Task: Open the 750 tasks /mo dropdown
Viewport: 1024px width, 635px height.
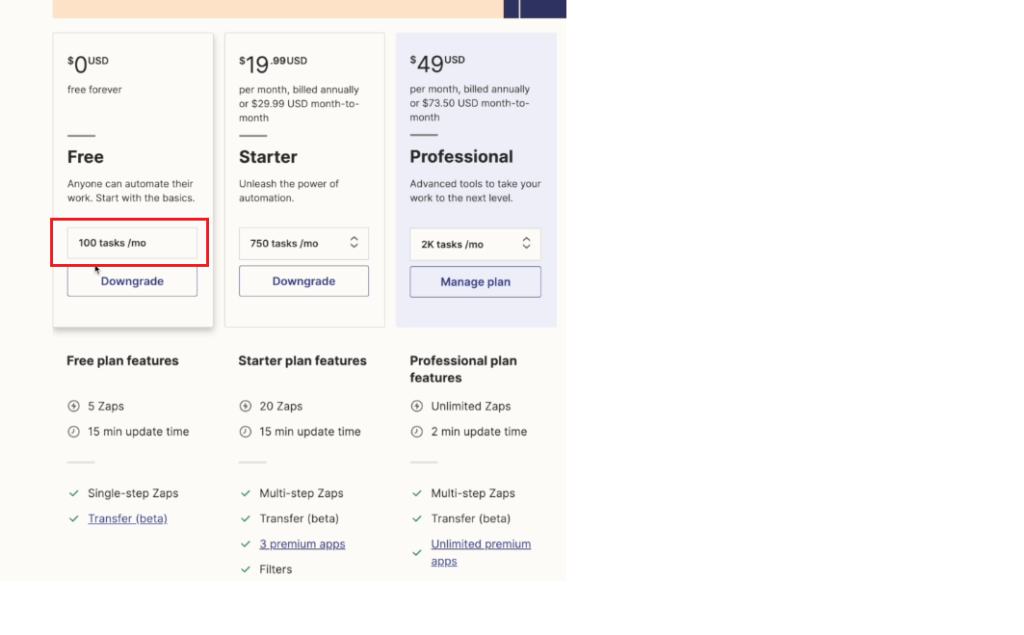Action: point(304,243)
